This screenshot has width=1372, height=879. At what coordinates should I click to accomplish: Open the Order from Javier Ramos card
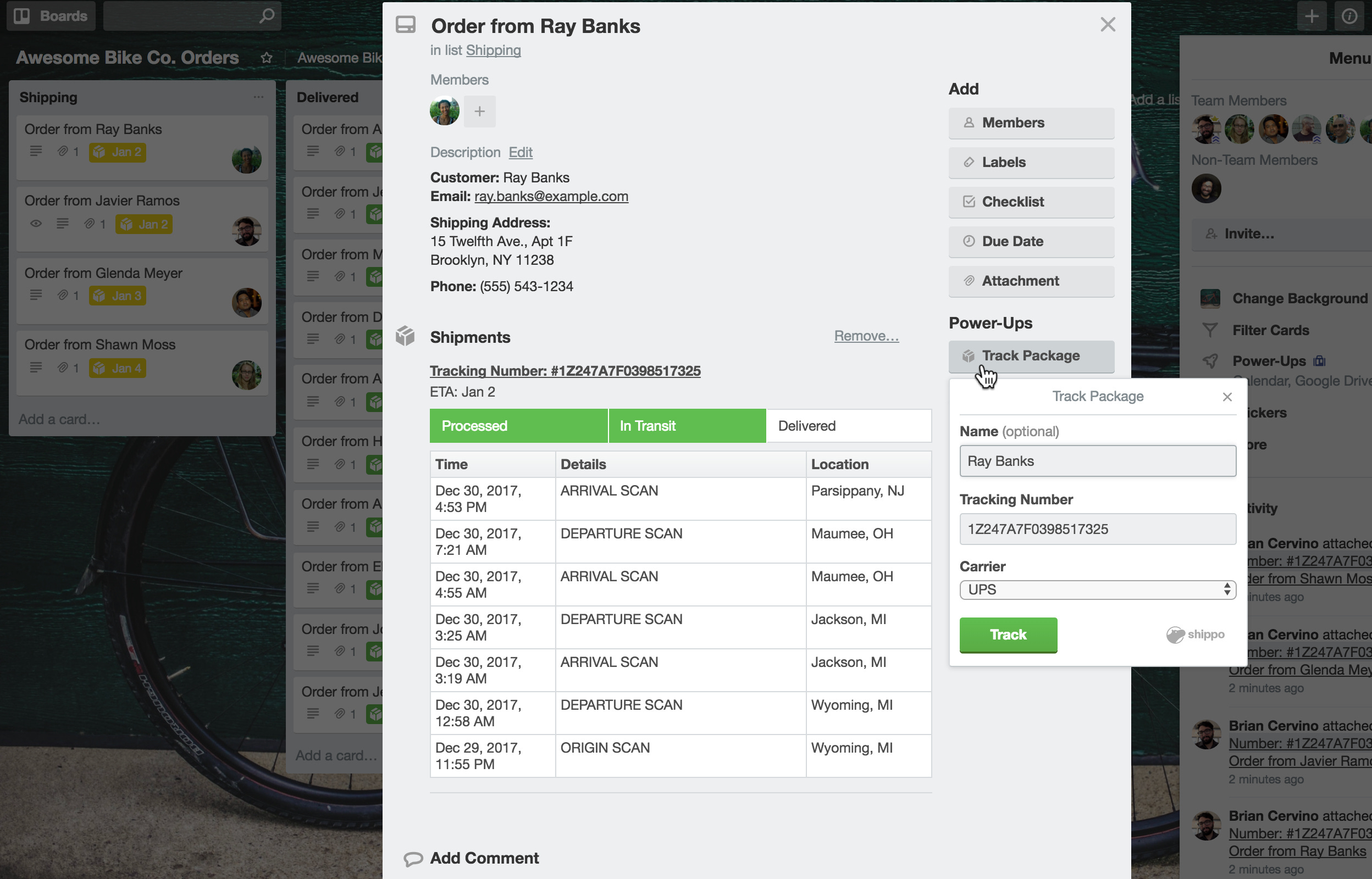point(142,219)
